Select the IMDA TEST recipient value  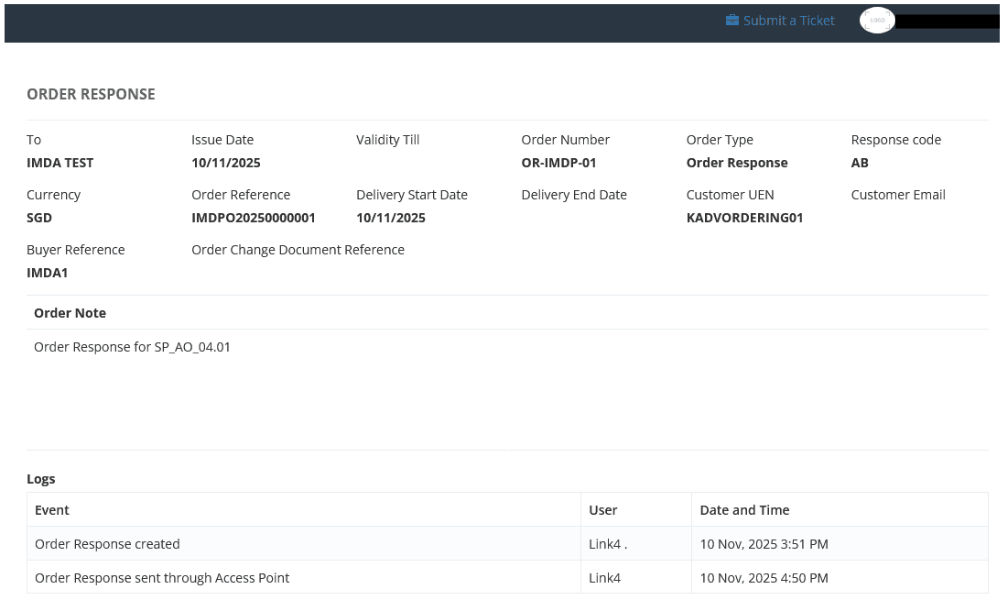coord(60,162)
